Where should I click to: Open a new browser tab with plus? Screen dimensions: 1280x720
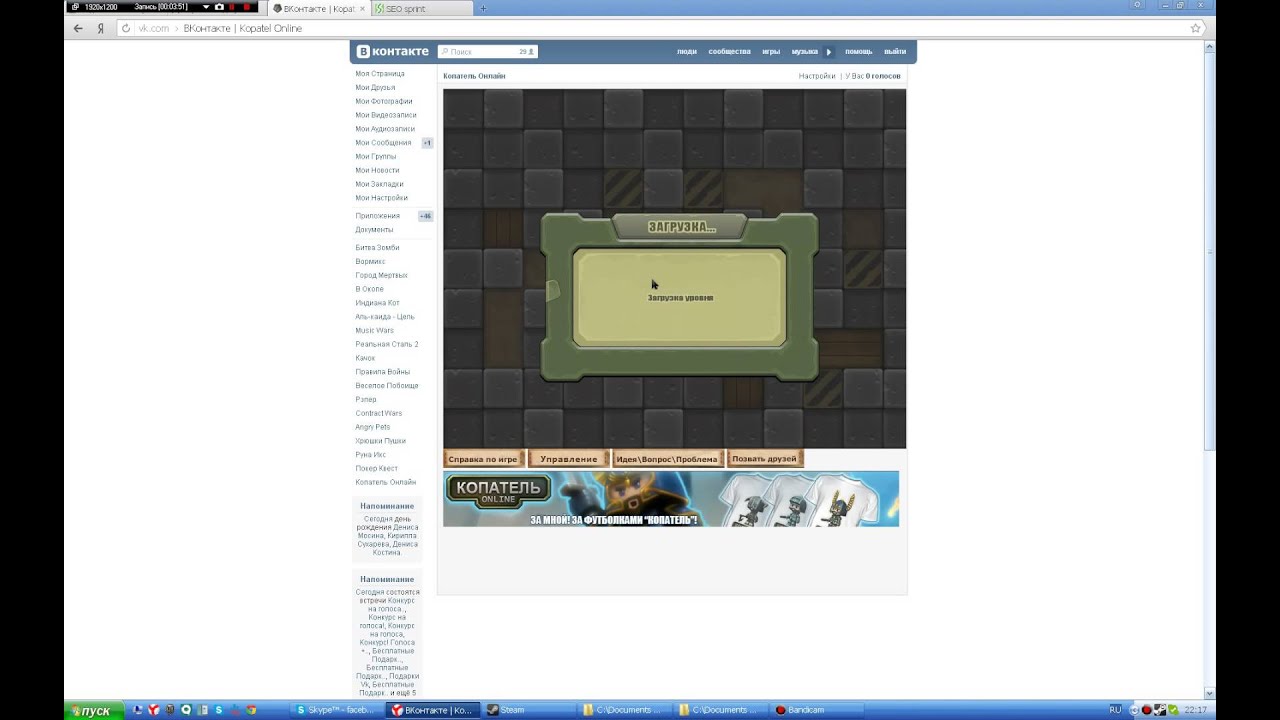tap(484, 9)
